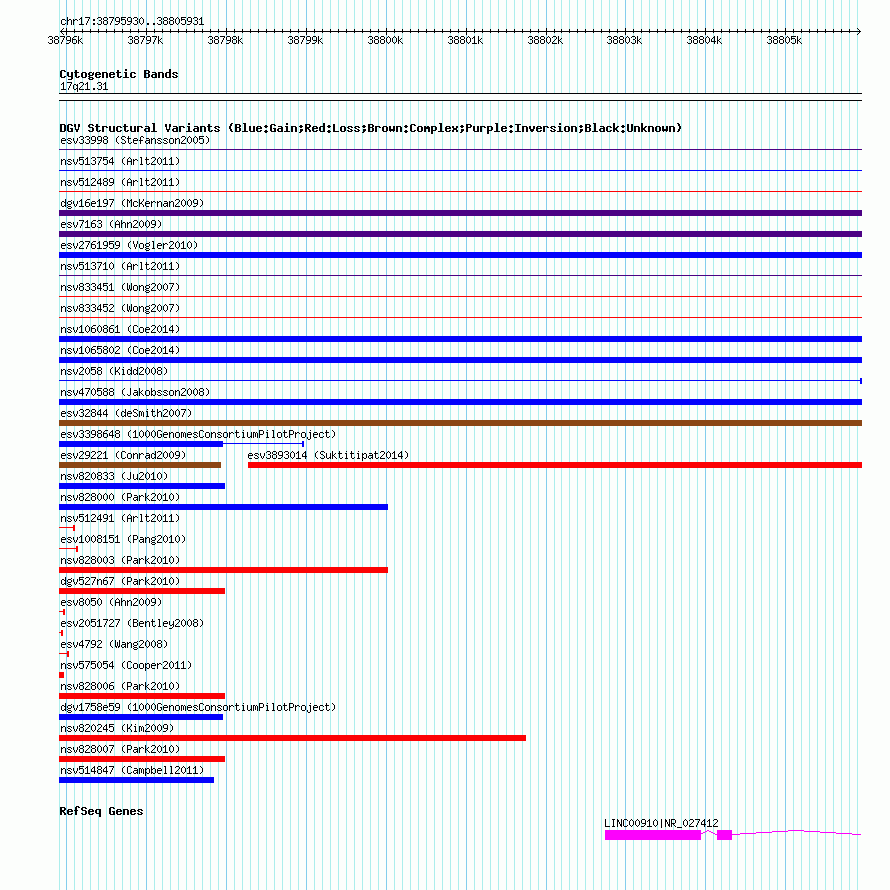Select nsv2058 (Kidd2008) label
Image resolution: width=890 pixels, height=890 pixels.
[114, 371]
